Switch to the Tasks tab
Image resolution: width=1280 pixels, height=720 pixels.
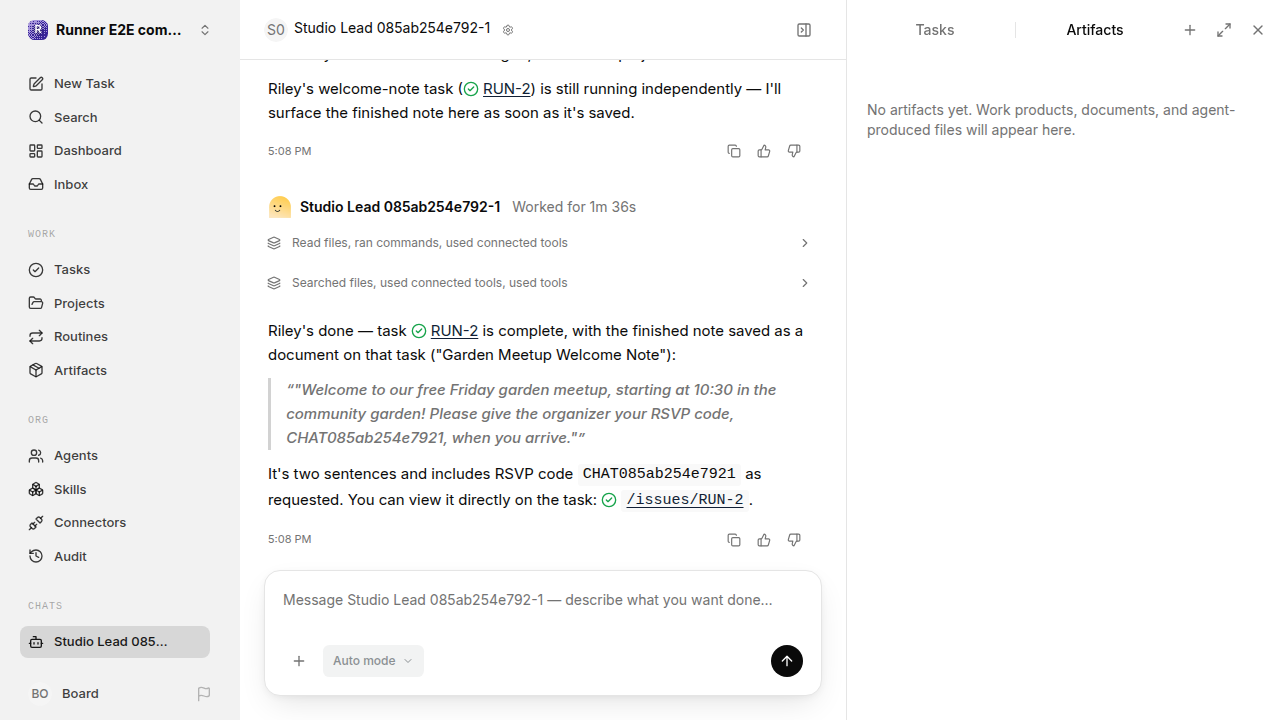click(x=935, y=30)
